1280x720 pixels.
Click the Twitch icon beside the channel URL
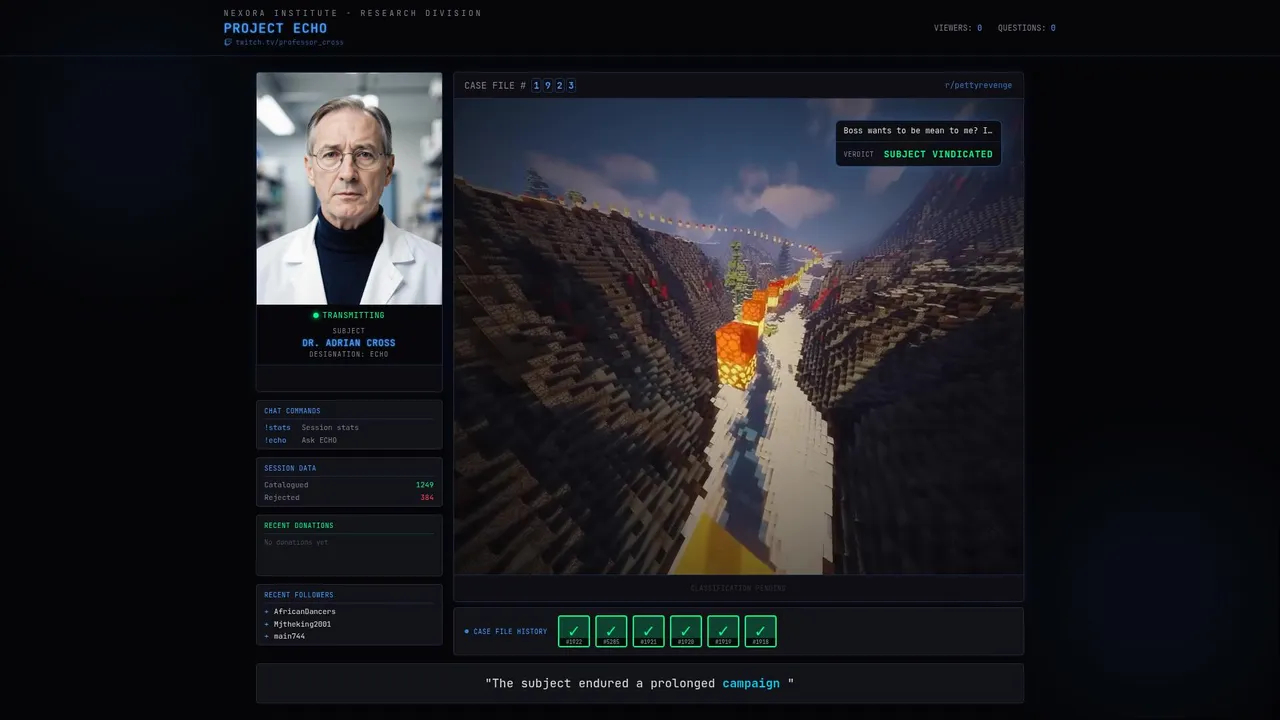(228, 42)
